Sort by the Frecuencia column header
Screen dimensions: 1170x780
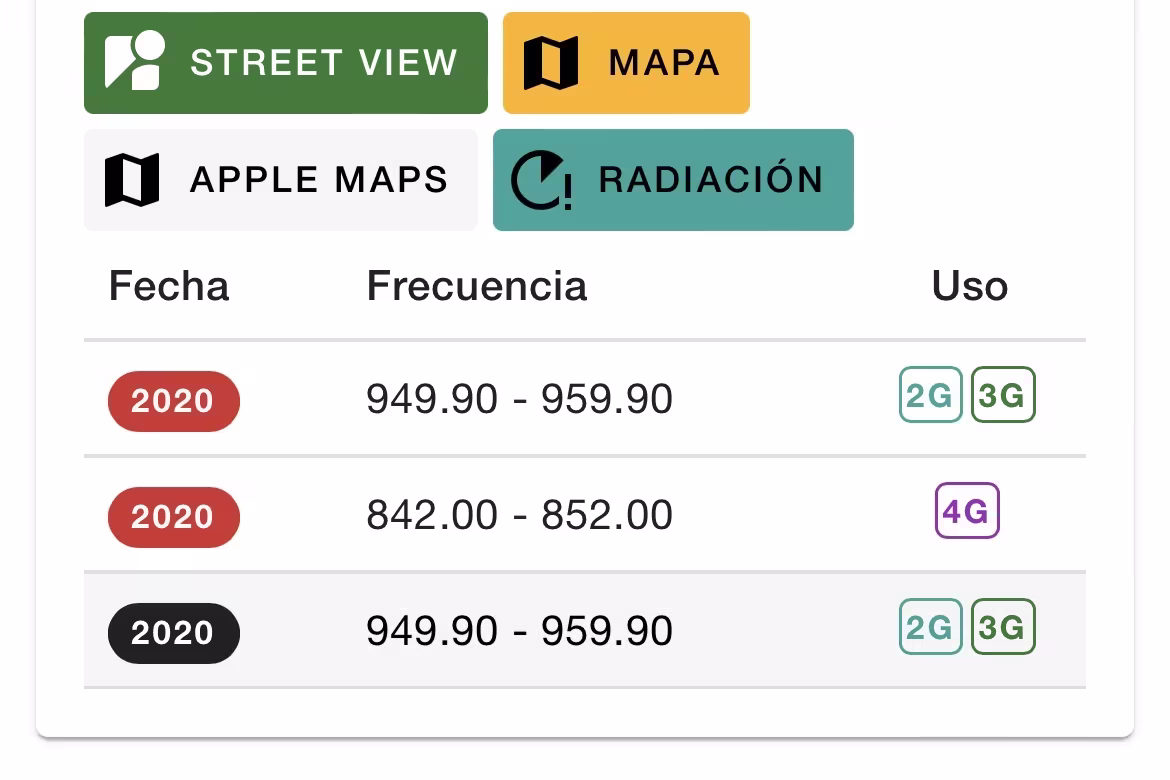click(477, 286)
